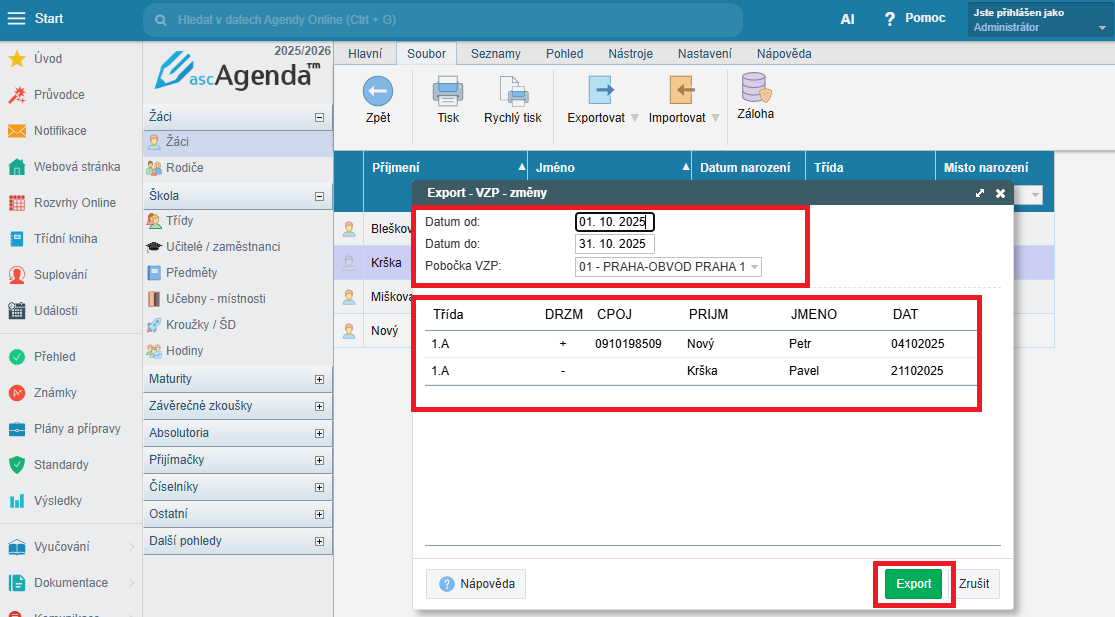
Task: Open Pobočka VZP dropdown list
Action: (x=668, y=266)
